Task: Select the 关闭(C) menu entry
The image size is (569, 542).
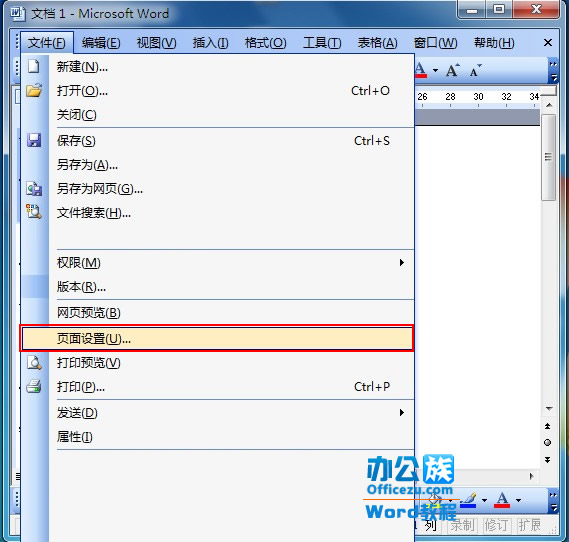Action: point(218,115)
